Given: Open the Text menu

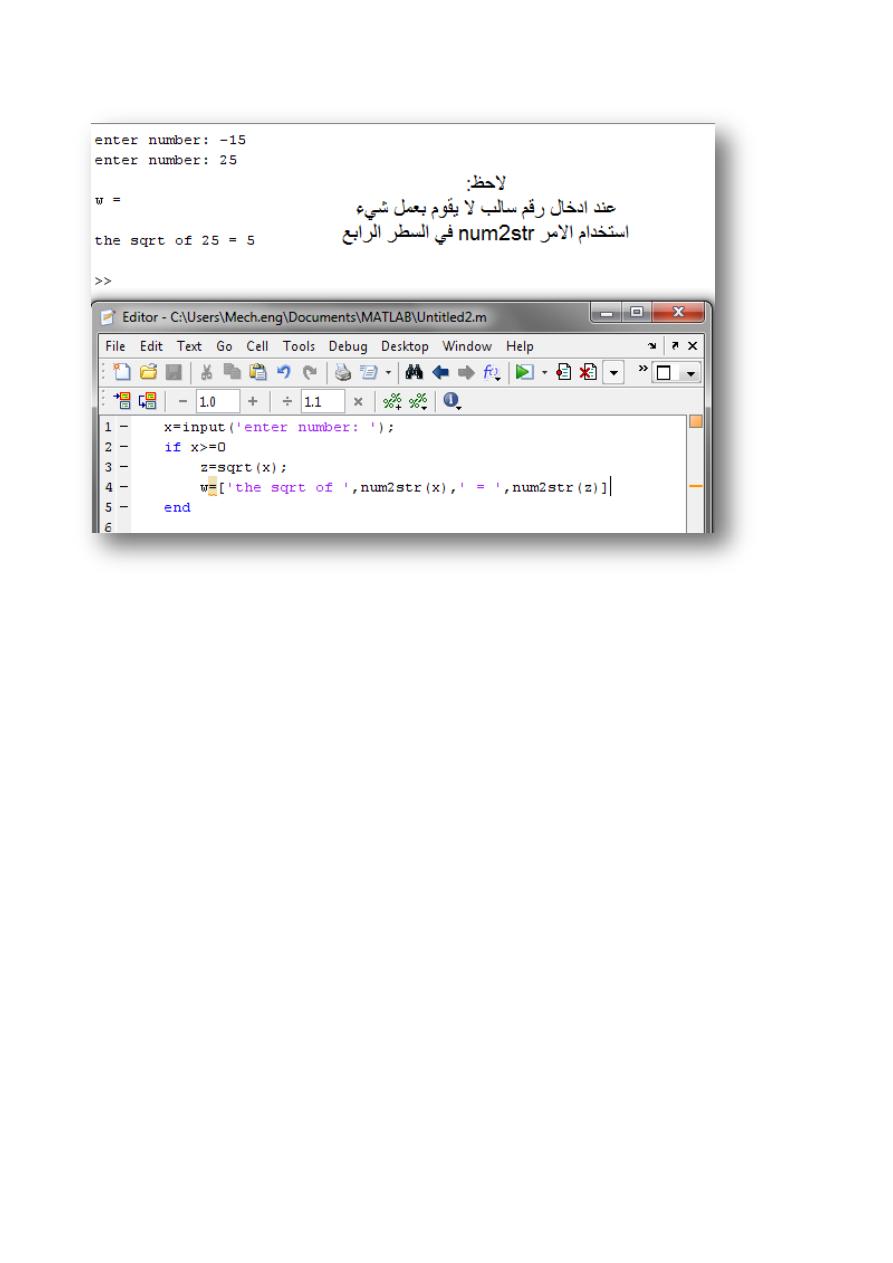Looking at the screenshot, I should click(190, 346).
